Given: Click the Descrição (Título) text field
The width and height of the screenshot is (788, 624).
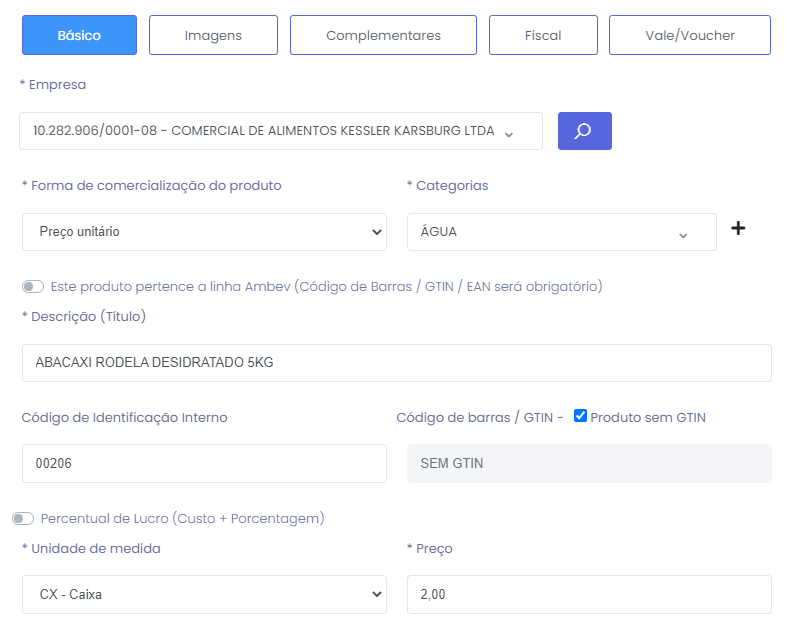Looking at the screenshot, I should [396, 363].
